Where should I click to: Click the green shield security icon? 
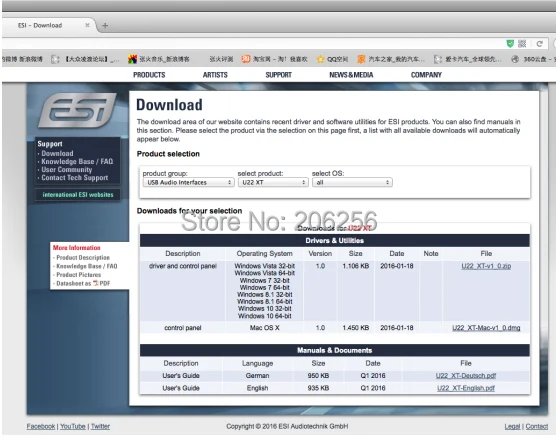pyautogui.click(x=510, y=44)
